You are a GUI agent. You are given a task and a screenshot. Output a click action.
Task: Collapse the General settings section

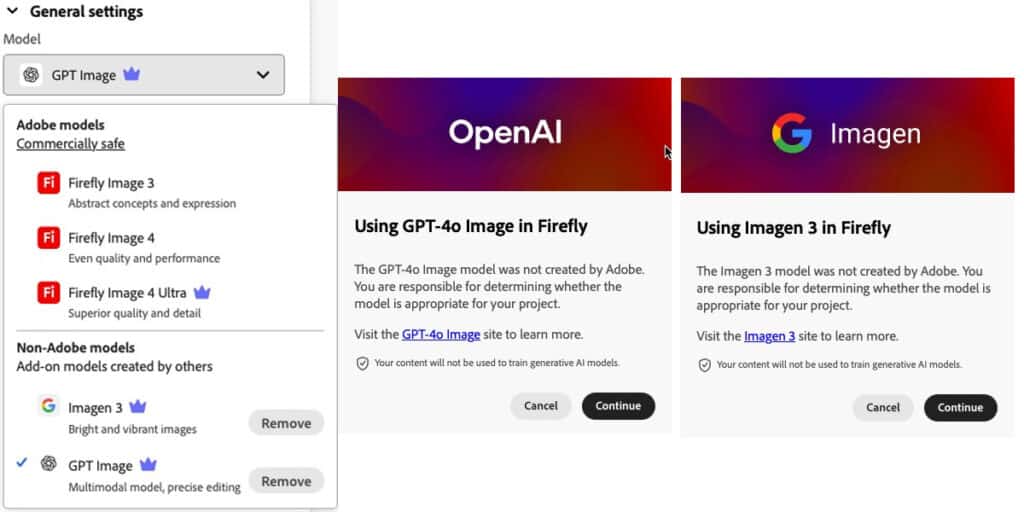click(x=12, y=10)
